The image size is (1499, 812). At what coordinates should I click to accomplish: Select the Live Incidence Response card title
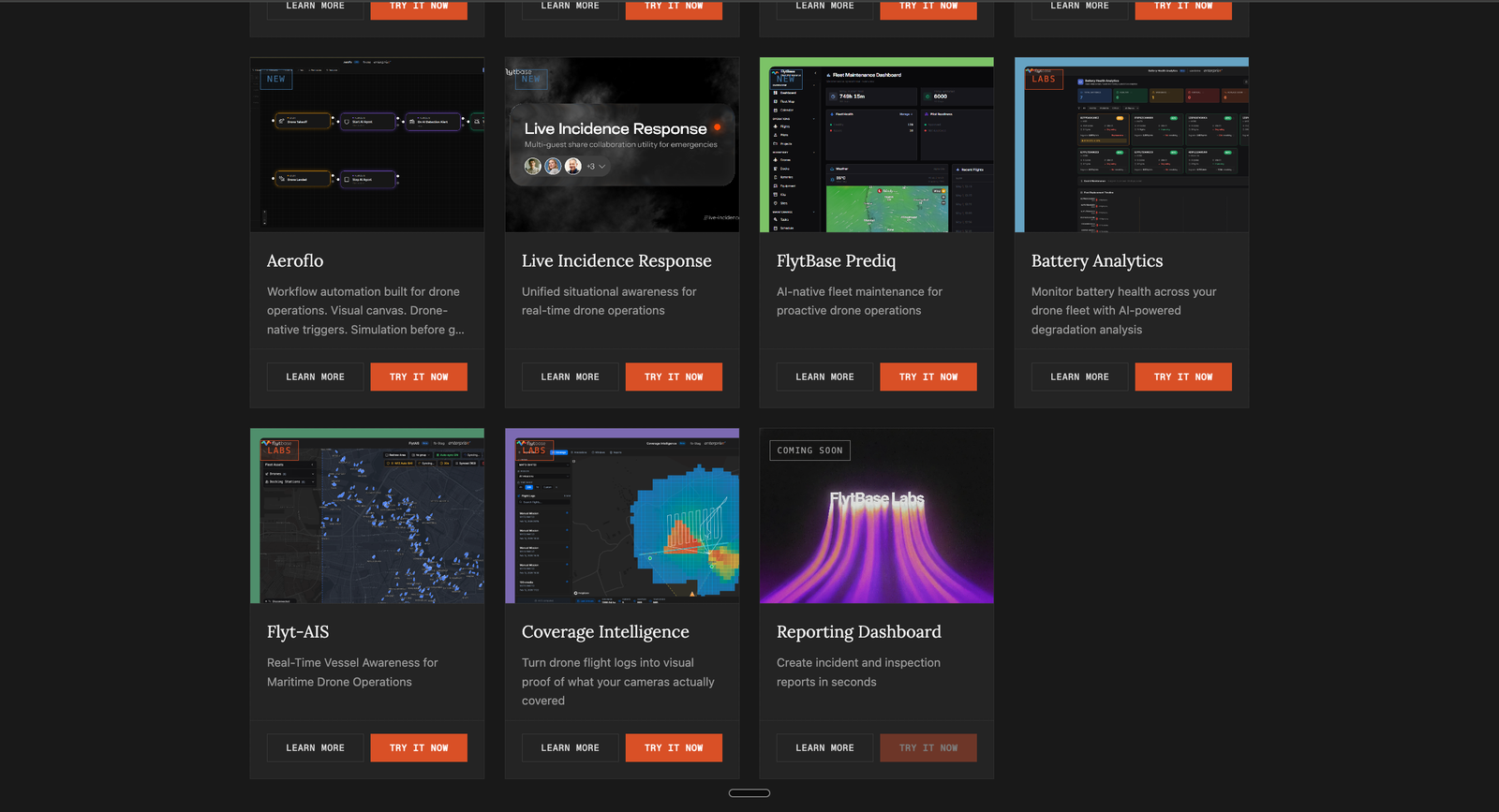(616, 261)
